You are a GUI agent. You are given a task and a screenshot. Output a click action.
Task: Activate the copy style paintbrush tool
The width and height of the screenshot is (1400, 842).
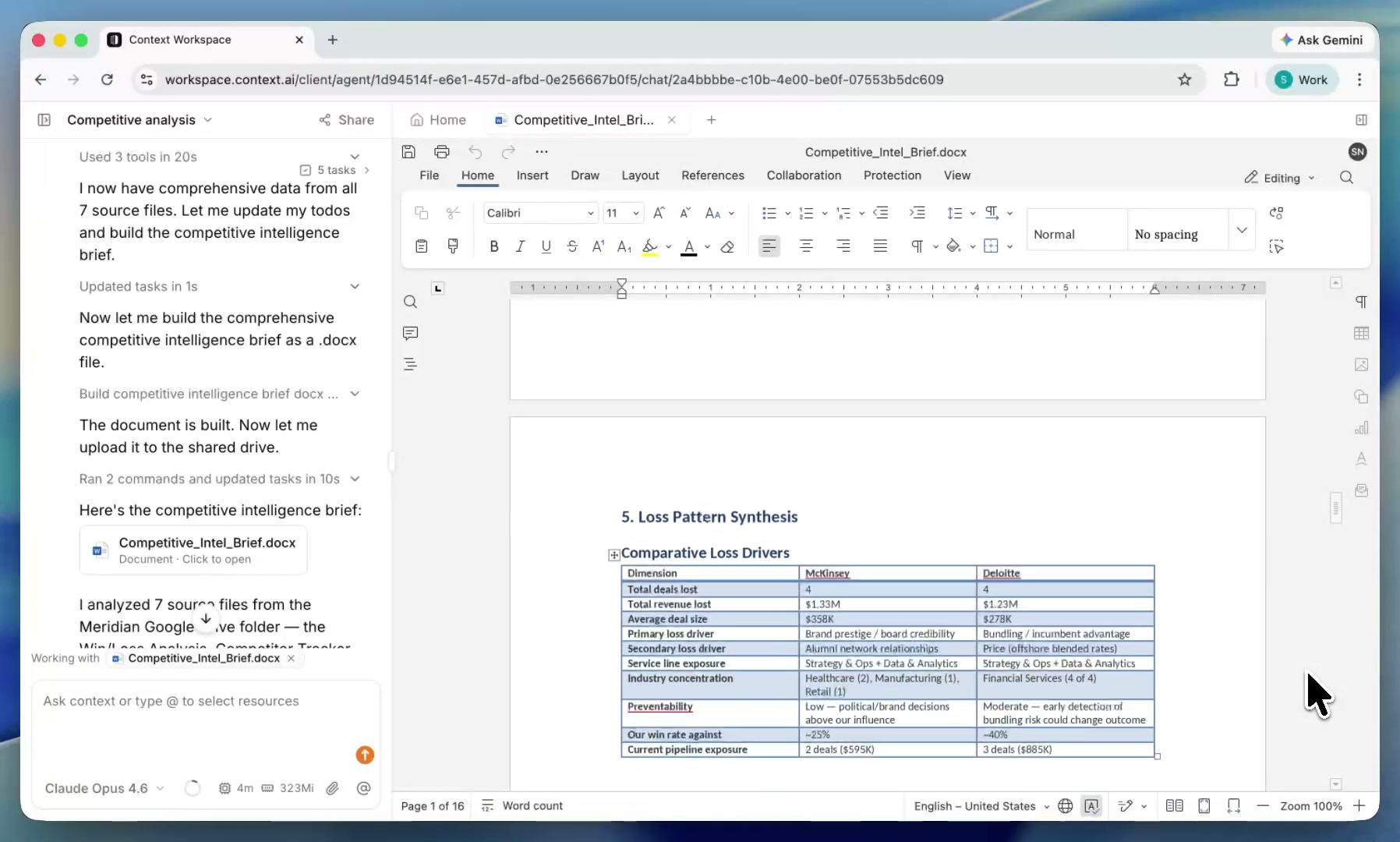[x=453, y=246]
